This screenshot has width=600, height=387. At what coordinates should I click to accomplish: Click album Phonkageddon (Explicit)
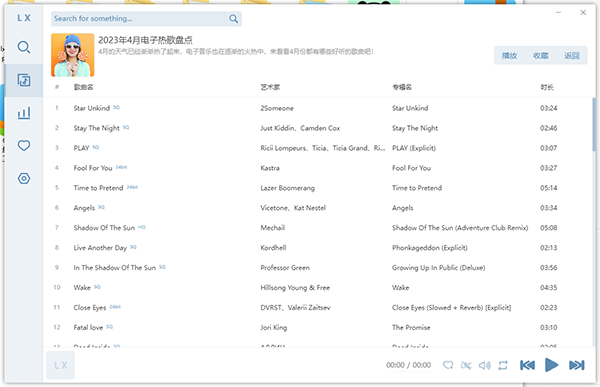(x=429, y=248)
